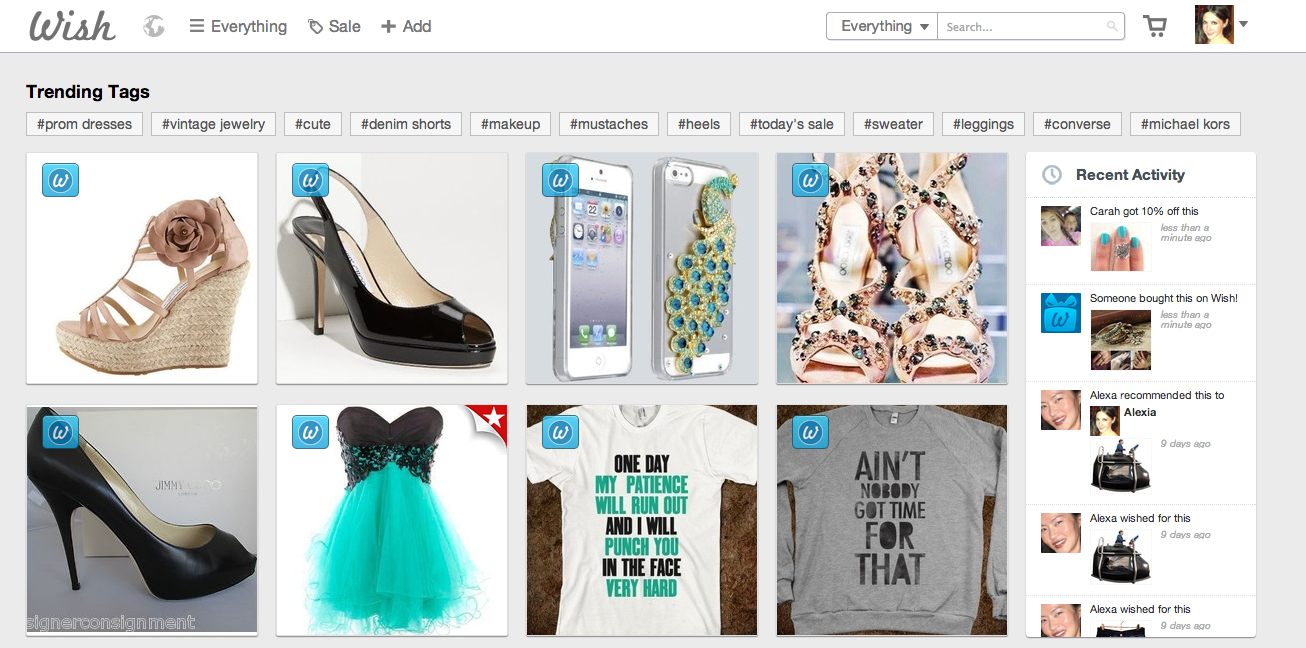Screen dimensions: 1306x648
Task: Click the Wish logo
Action: click(72, 26)
